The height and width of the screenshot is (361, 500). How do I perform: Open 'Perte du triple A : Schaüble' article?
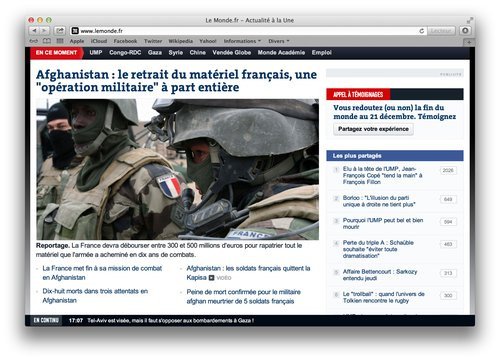[x=378, y=249]
